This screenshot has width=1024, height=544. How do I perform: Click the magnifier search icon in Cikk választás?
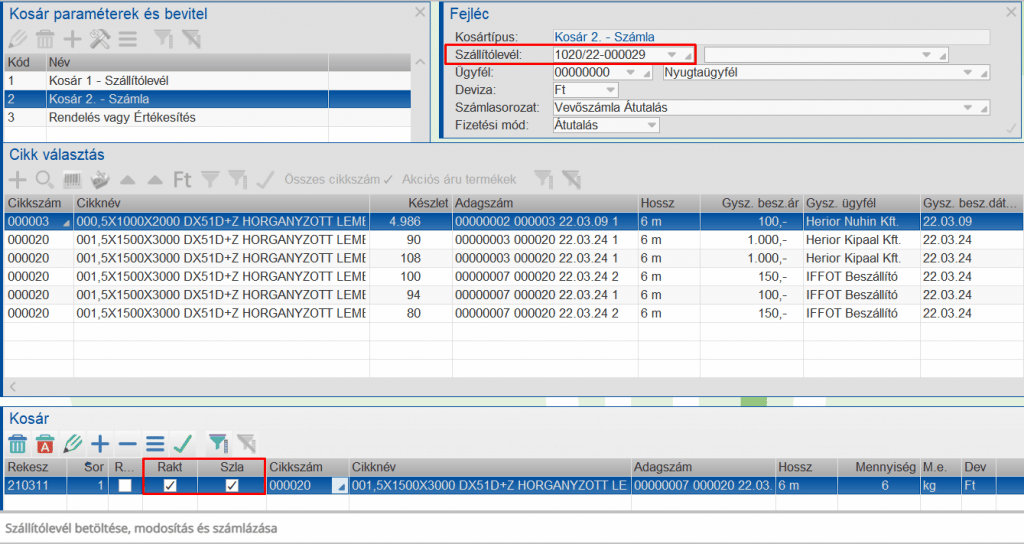click(x=45, y=180)
